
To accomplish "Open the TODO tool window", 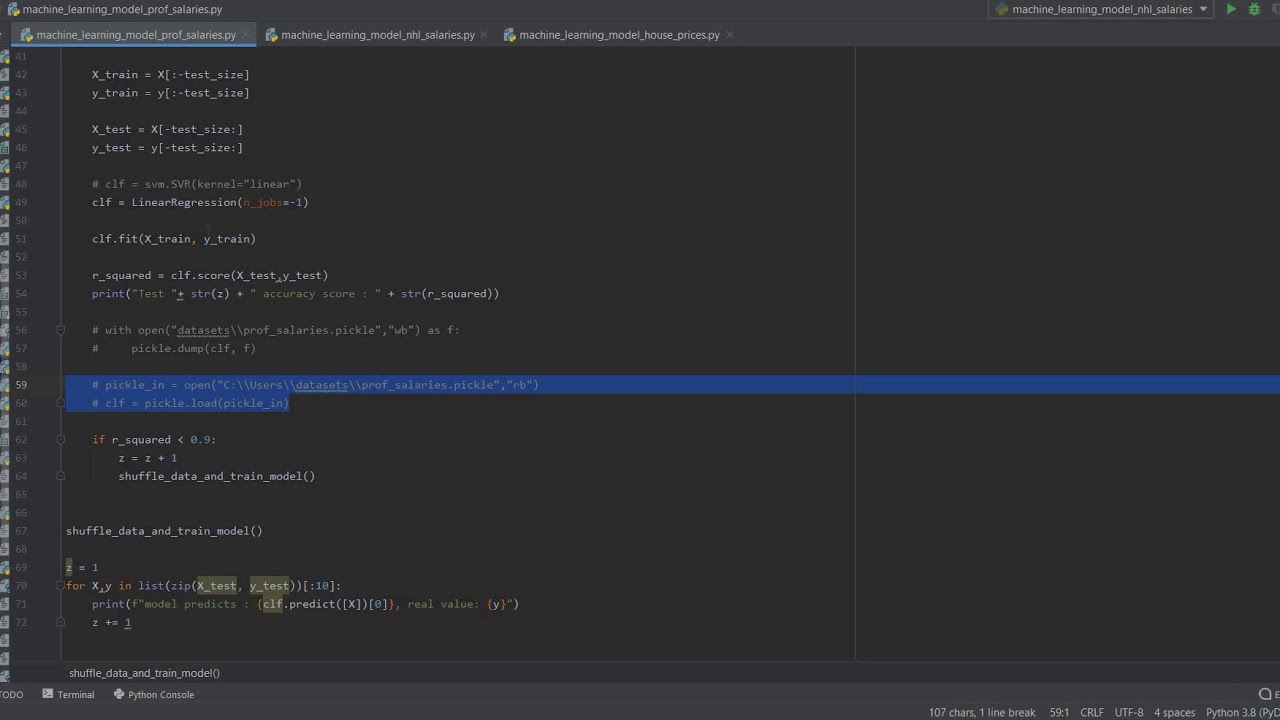I will click(x=10, y=694).
